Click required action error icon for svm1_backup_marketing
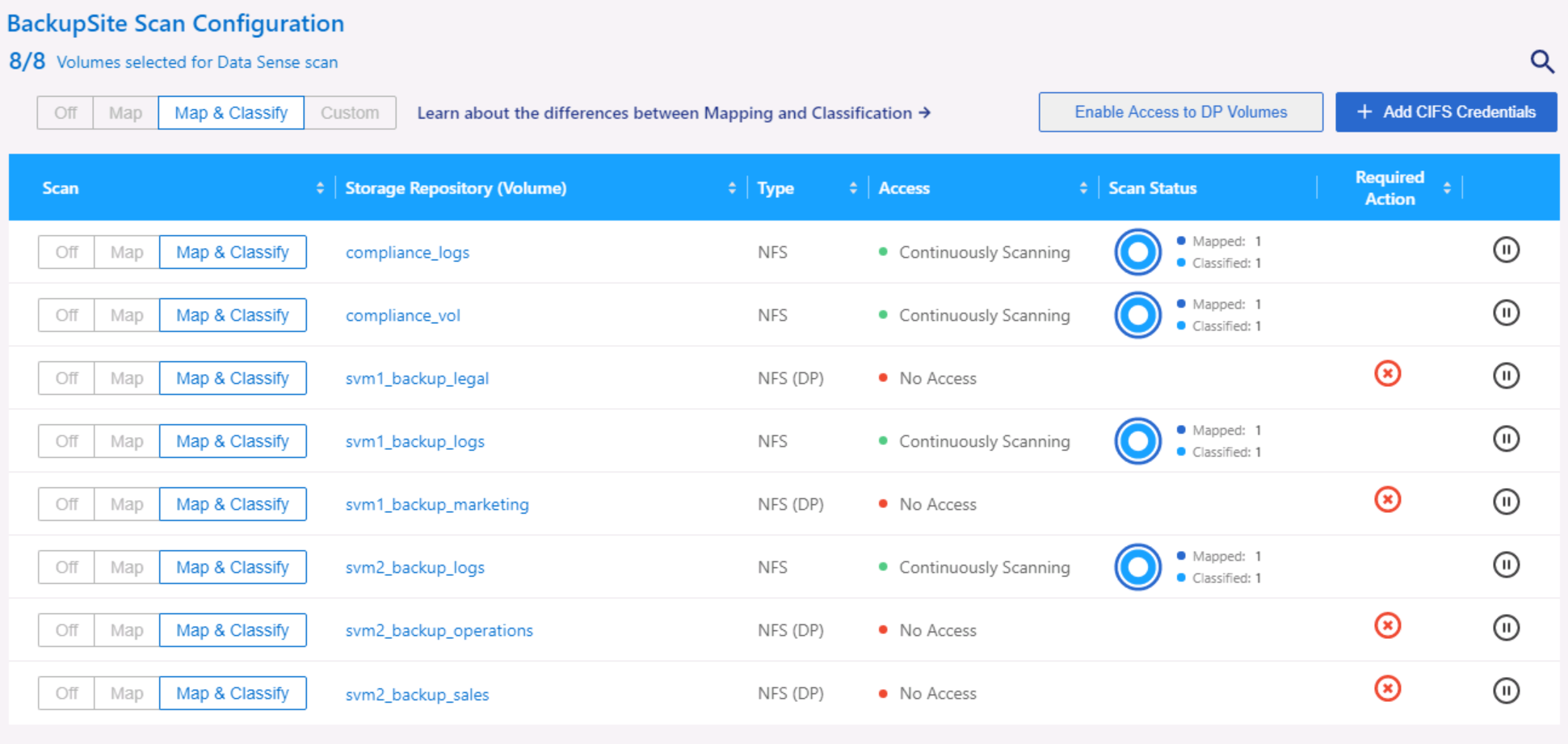This screenshot has height=744, width=1568. [1387, 500]
